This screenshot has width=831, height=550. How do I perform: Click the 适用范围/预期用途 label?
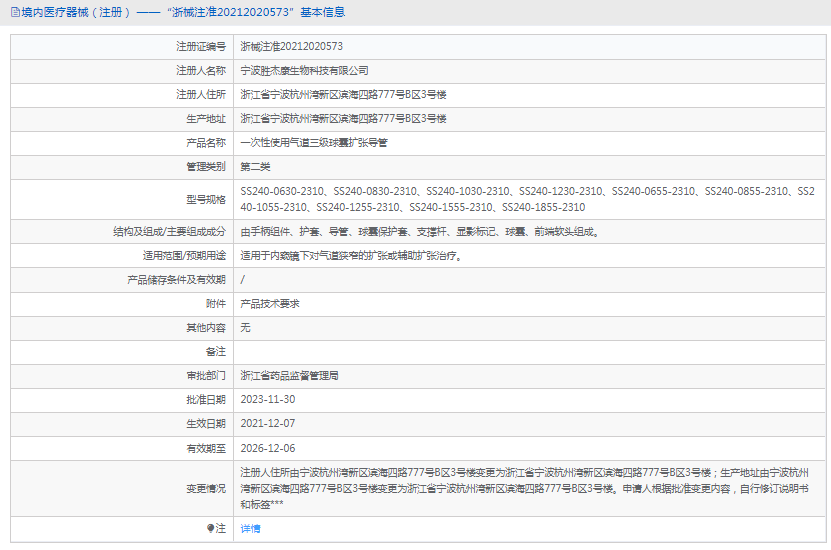tap(184, 256)
